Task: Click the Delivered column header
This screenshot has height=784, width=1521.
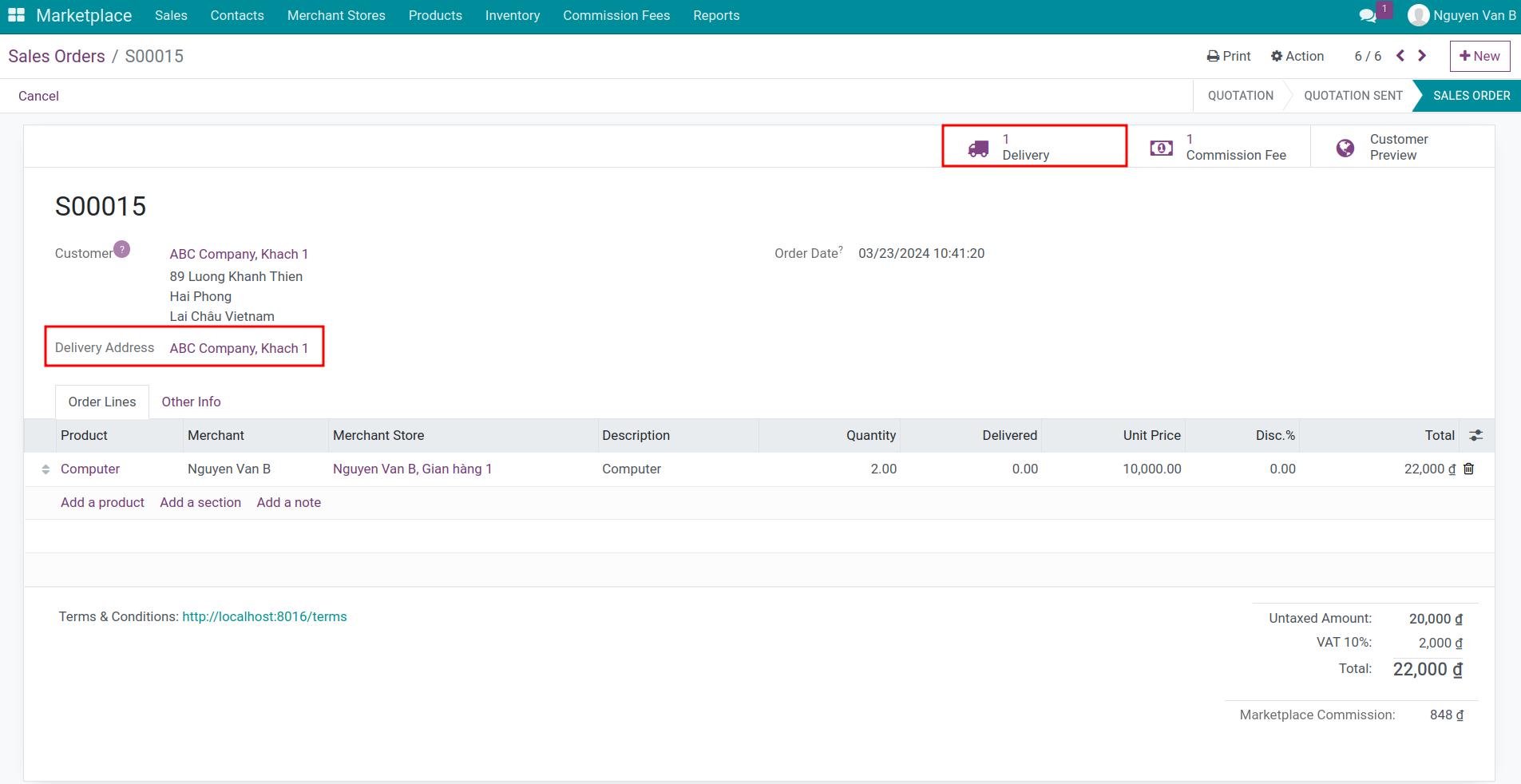Action: coord(971,435)
